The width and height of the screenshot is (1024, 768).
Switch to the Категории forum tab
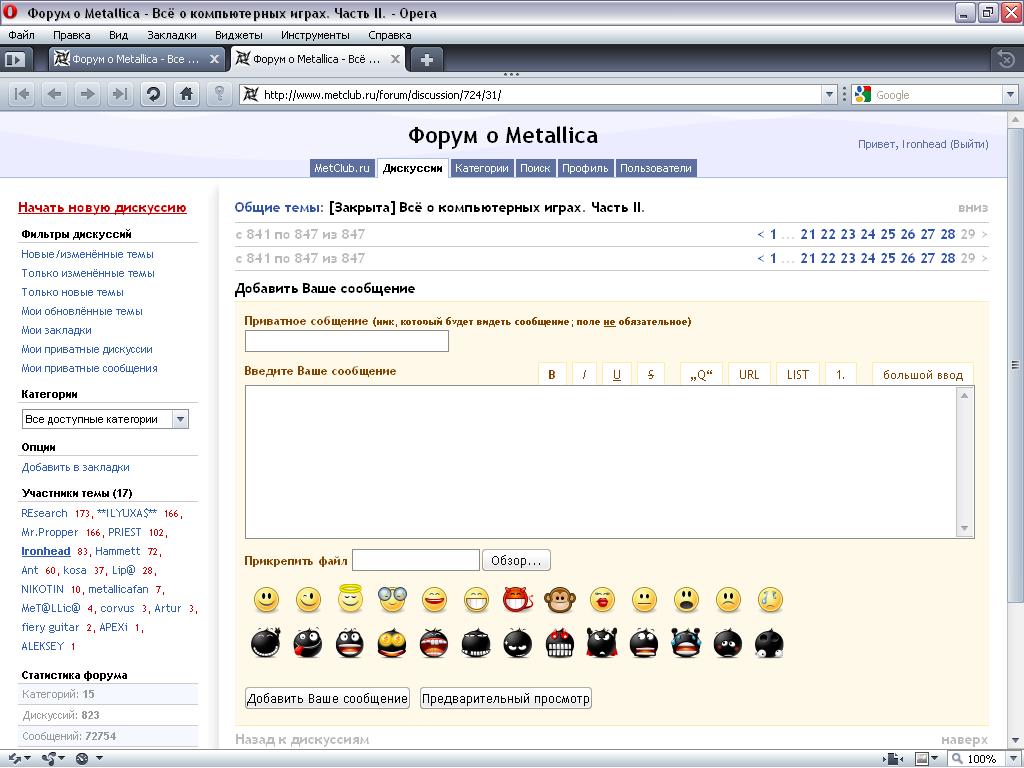point(481,168)
